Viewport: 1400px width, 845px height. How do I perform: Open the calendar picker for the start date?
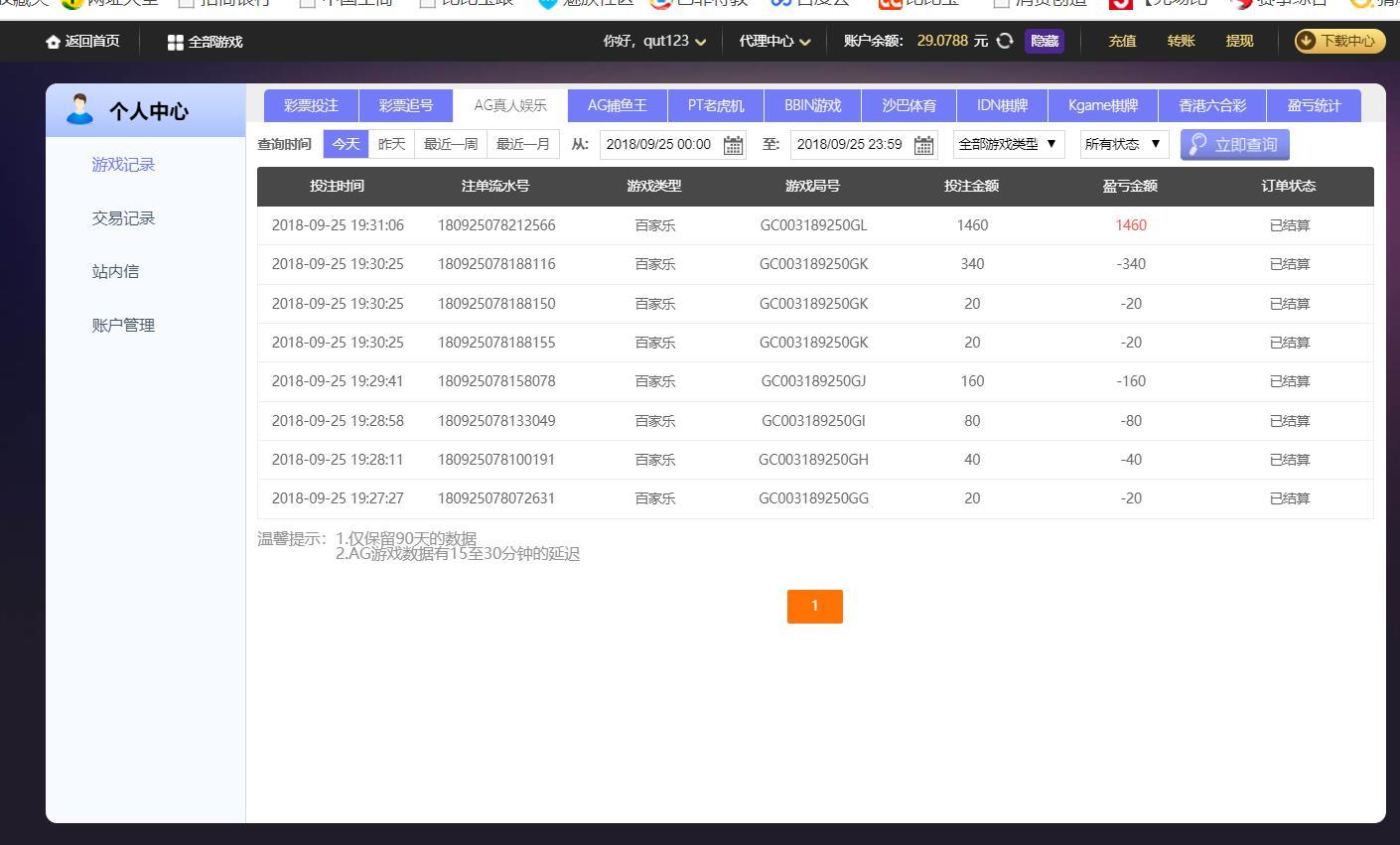coord(733,145)
